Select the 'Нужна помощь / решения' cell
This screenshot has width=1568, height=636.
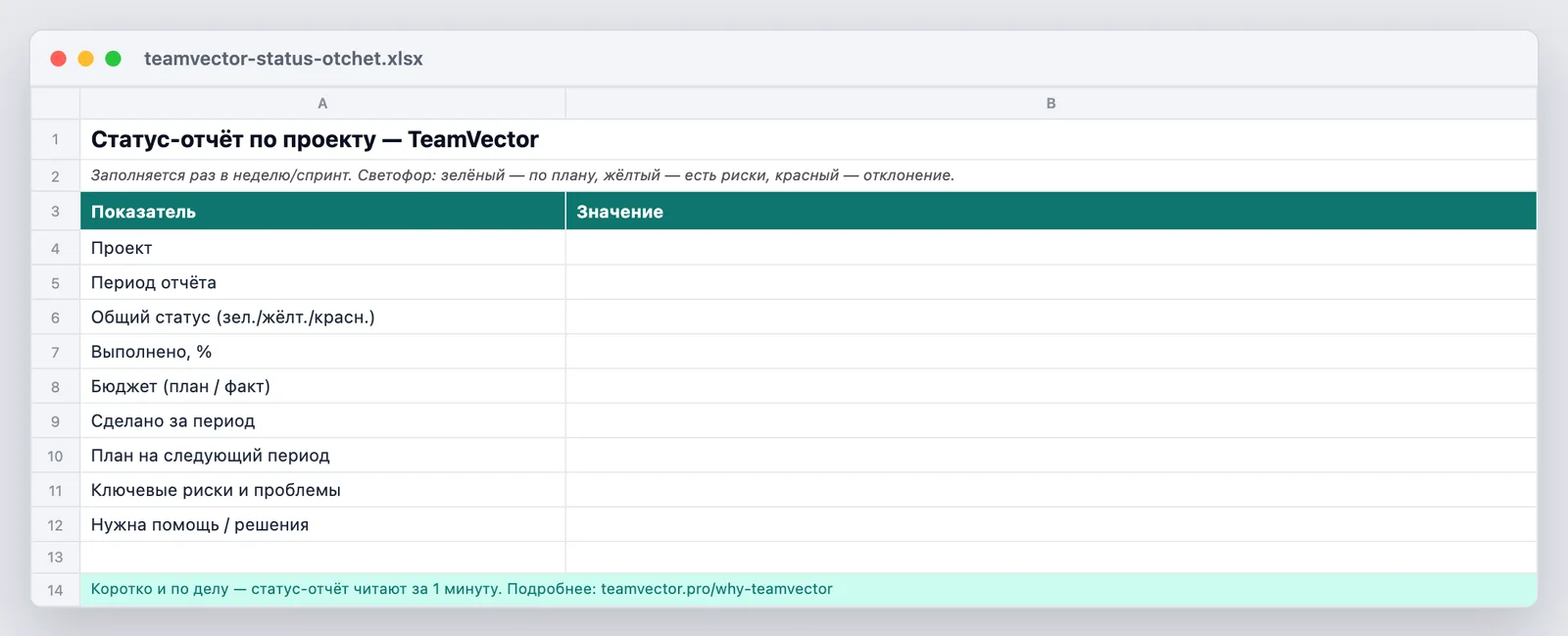(x=322, y=524)
